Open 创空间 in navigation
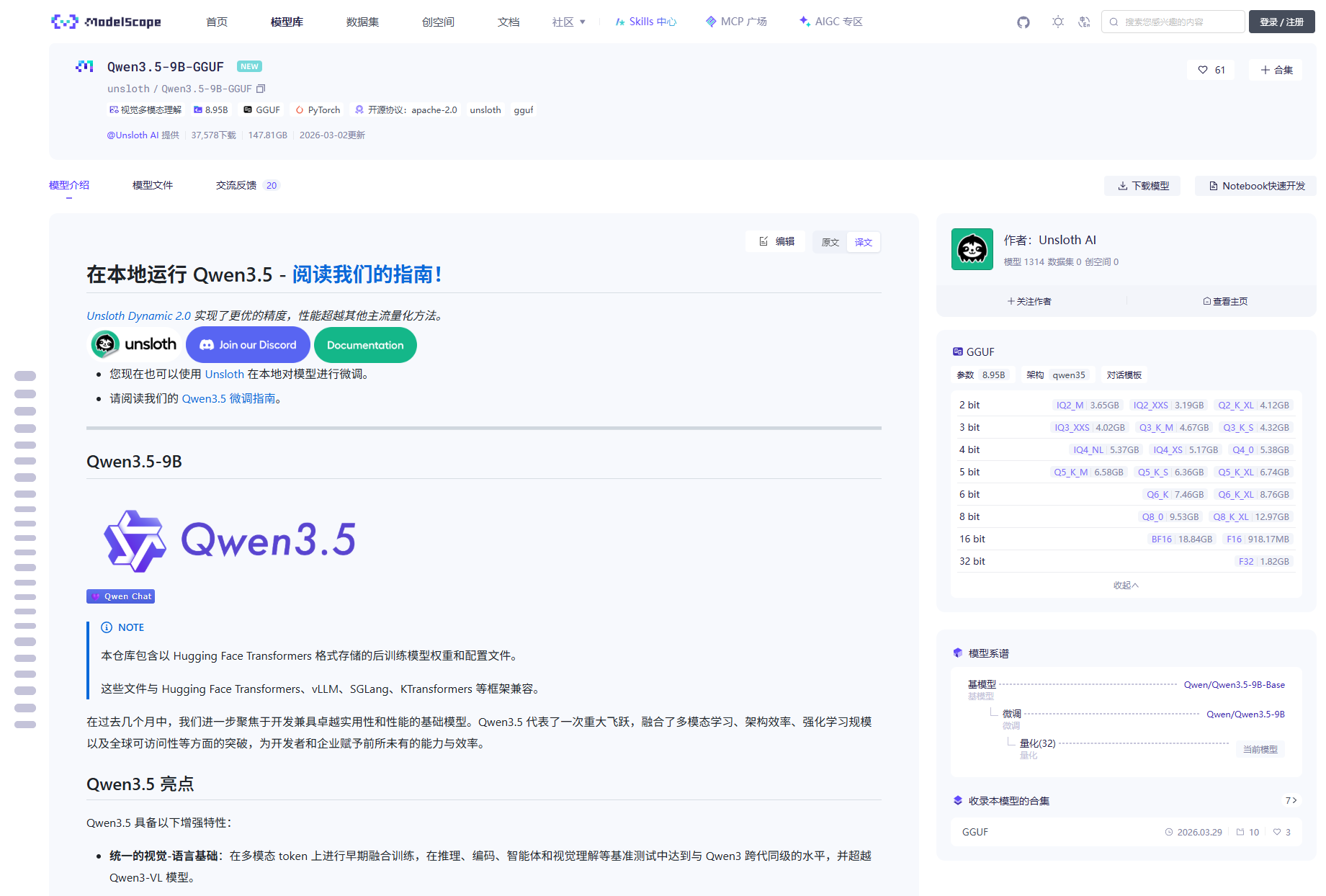1326x896 pixels. (438, 22)
